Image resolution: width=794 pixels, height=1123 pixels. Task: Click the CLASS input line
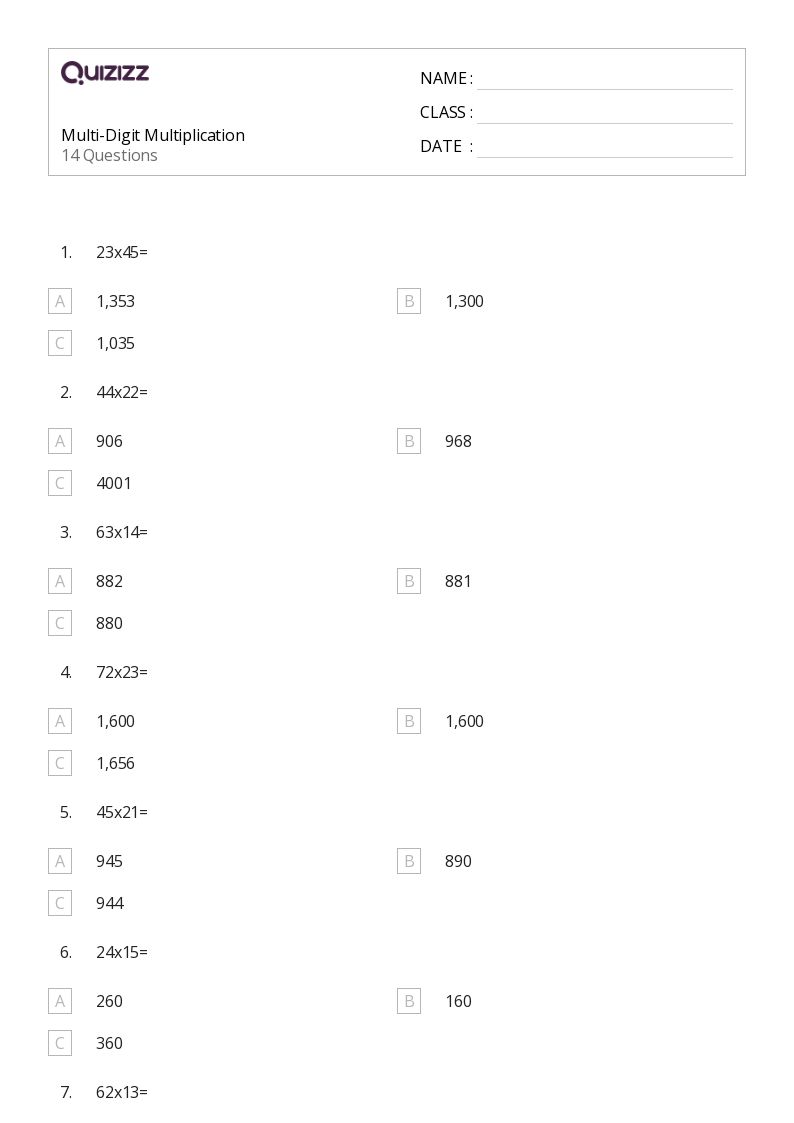pyautogui.click(x=604, y=113)
